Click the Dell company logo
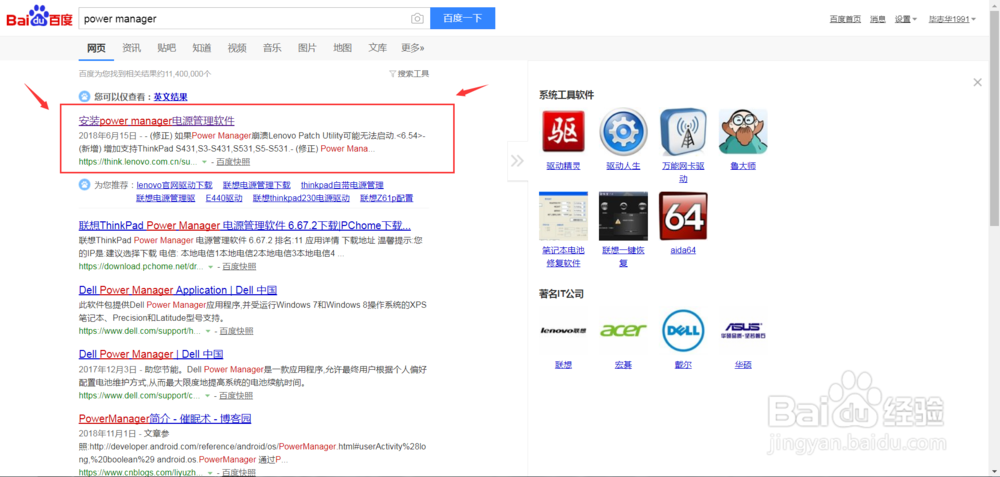 (x=683, y=330)
